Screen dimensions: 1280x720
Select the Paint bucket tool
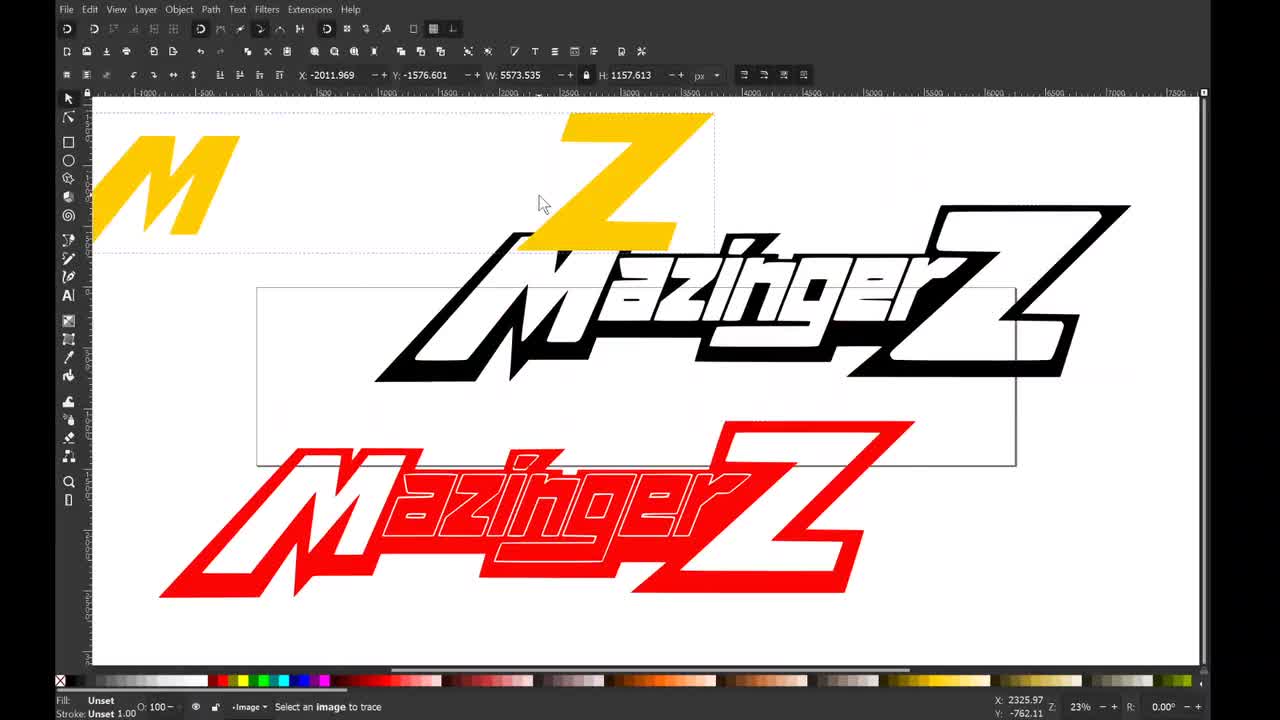click(68, 376)
